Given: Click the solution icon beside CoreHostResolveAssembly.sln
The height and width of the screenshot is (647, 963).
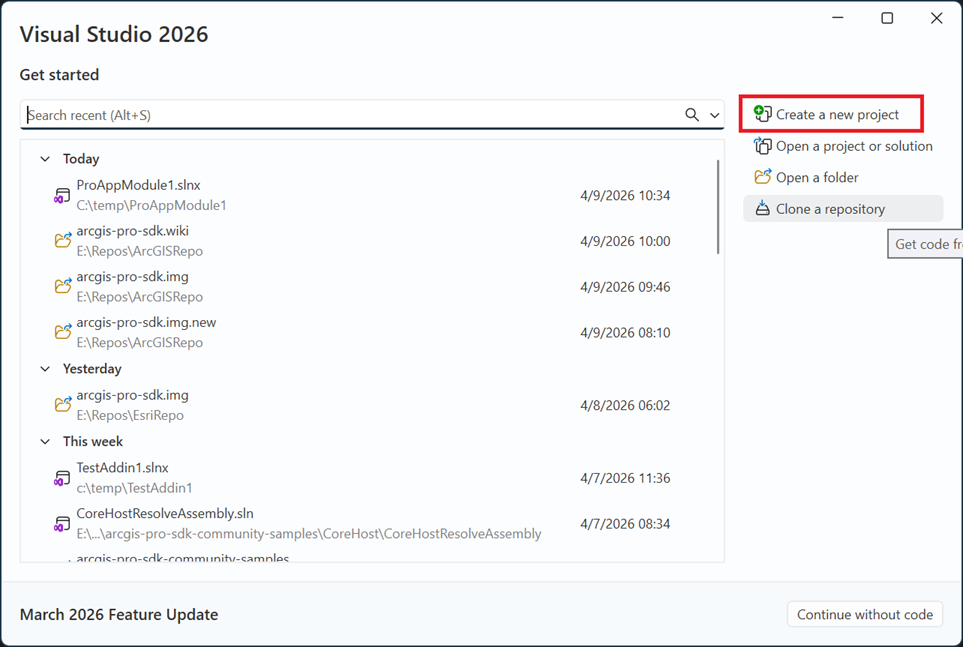Looking at the screenshot, I should coord(61,523).
